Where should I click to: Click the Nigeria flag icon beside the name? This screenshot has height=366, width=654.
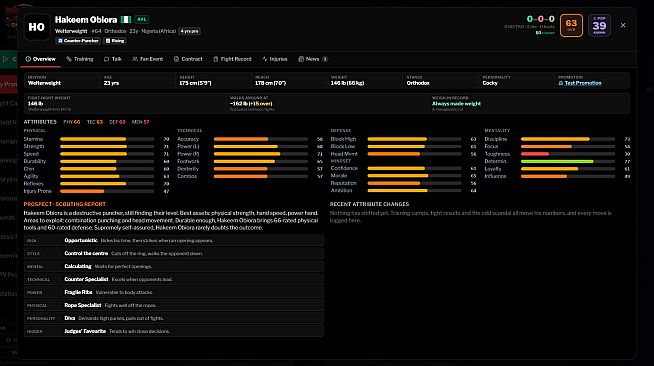click(x=126, y=19)
